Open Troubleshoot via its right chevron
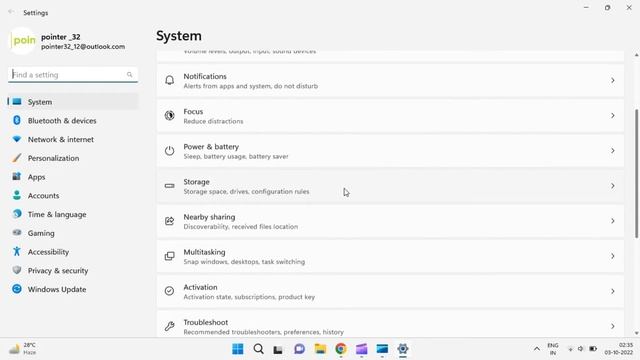Screen dimensions: 640x360 point(613,326)
